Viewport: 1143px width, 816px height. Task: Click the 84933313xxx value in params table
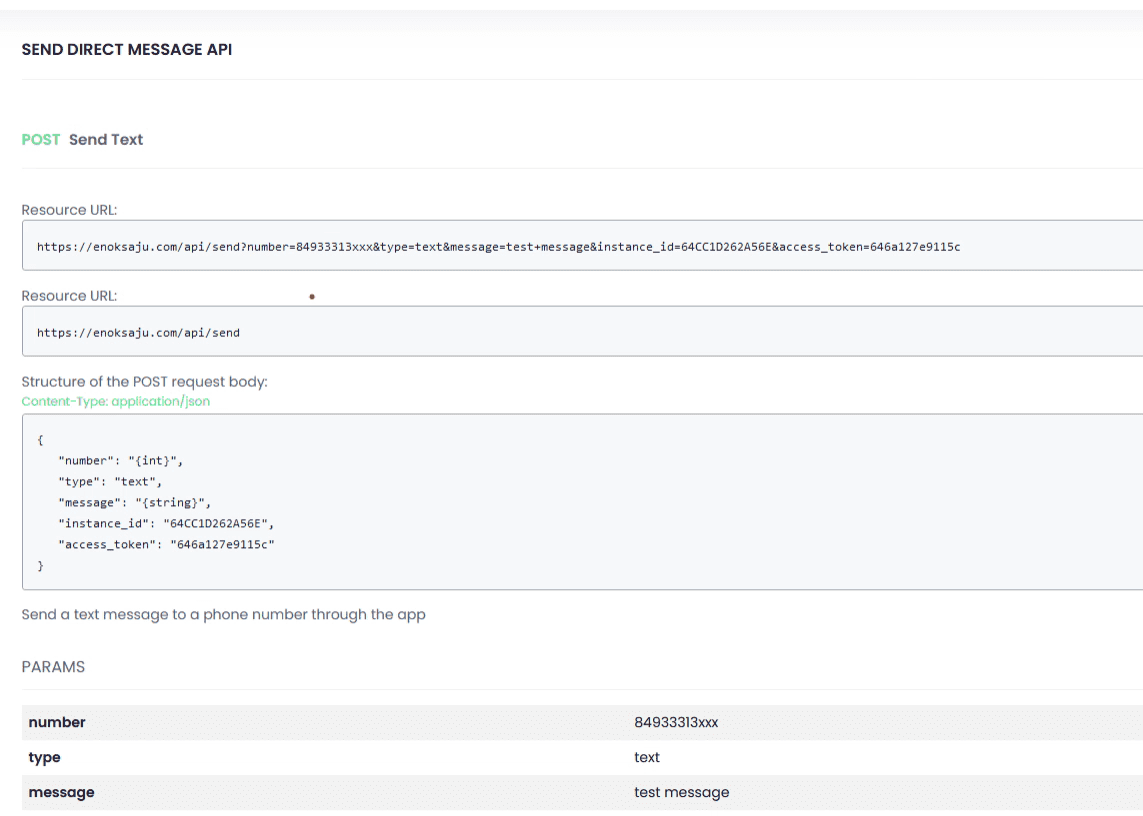[676, 723]
